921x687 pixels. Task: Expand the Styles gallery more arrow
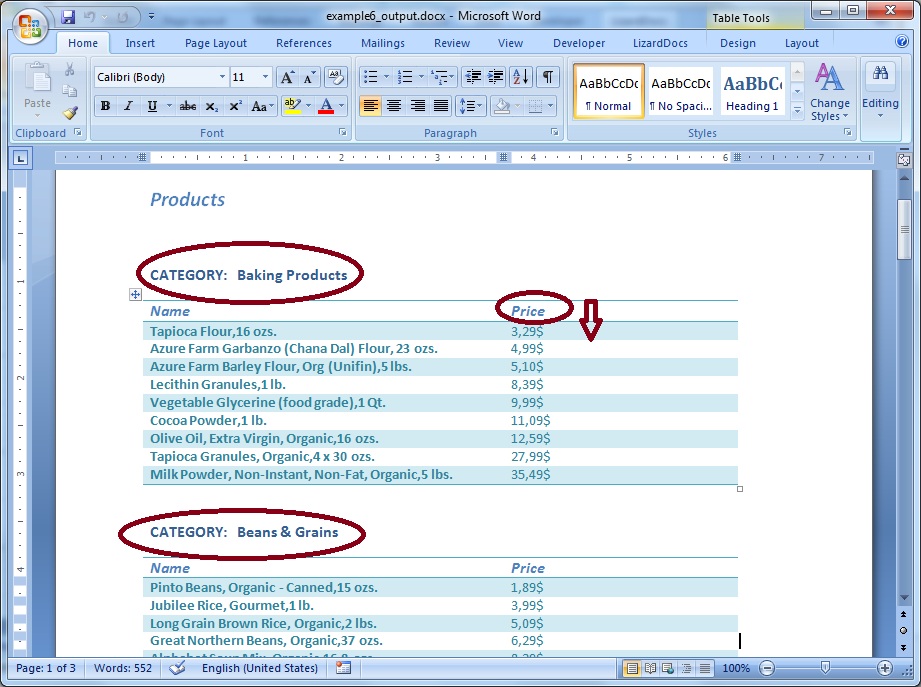point(797,110)
